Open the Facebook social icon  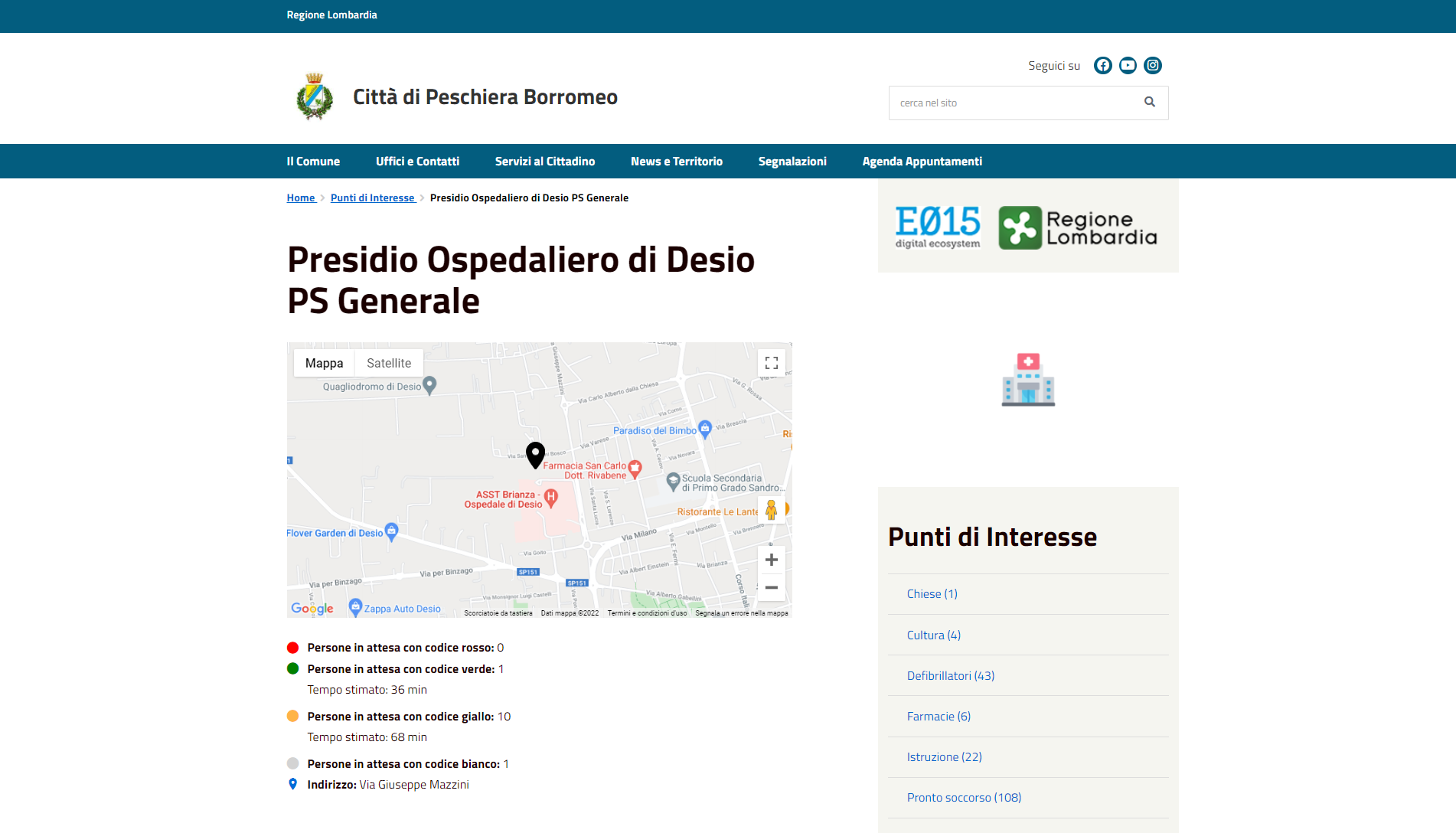[x=1102, y=66]
